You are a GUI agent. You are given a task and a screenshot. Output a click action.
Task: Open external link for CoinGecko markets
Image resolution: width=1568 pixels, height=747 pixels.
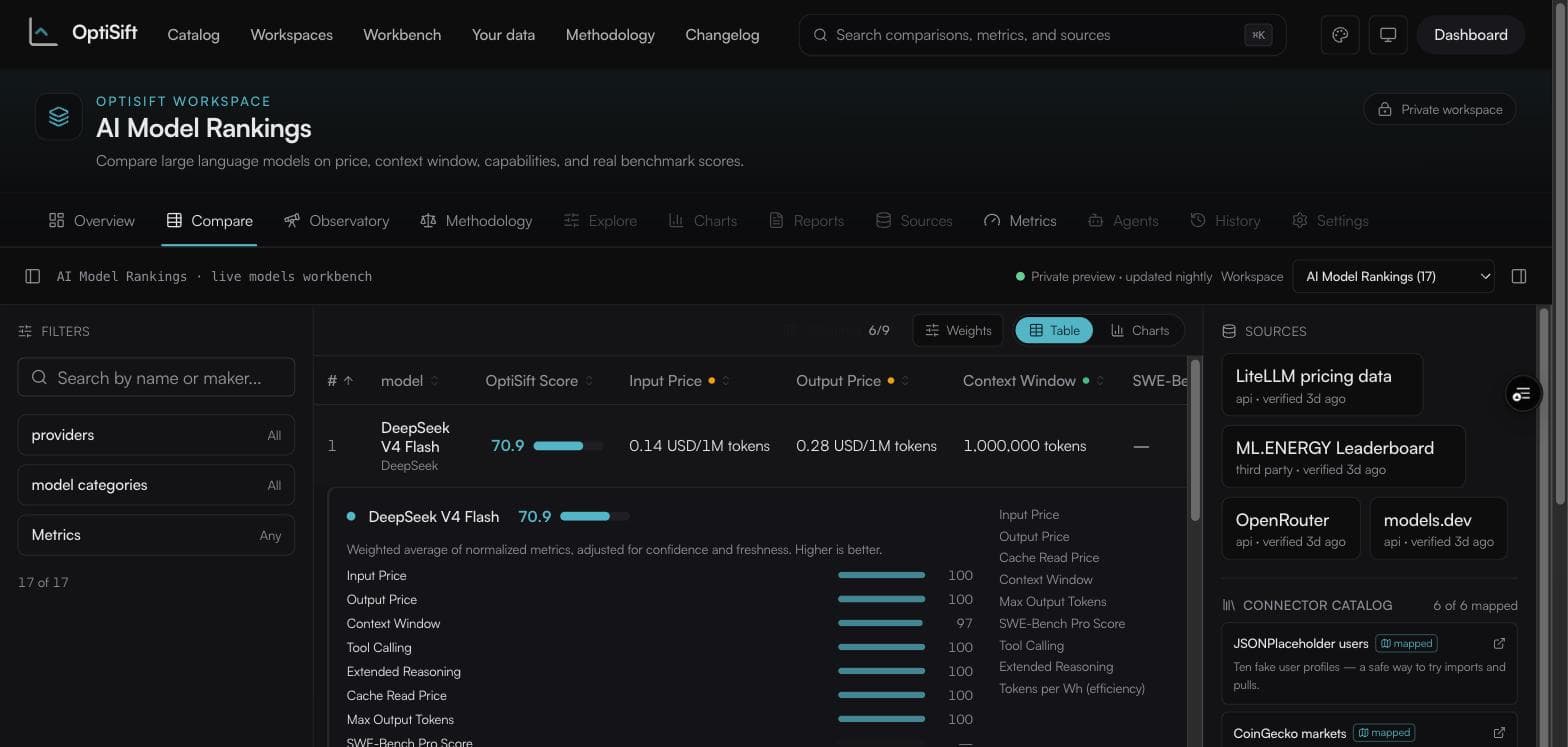pos(1499,733)
